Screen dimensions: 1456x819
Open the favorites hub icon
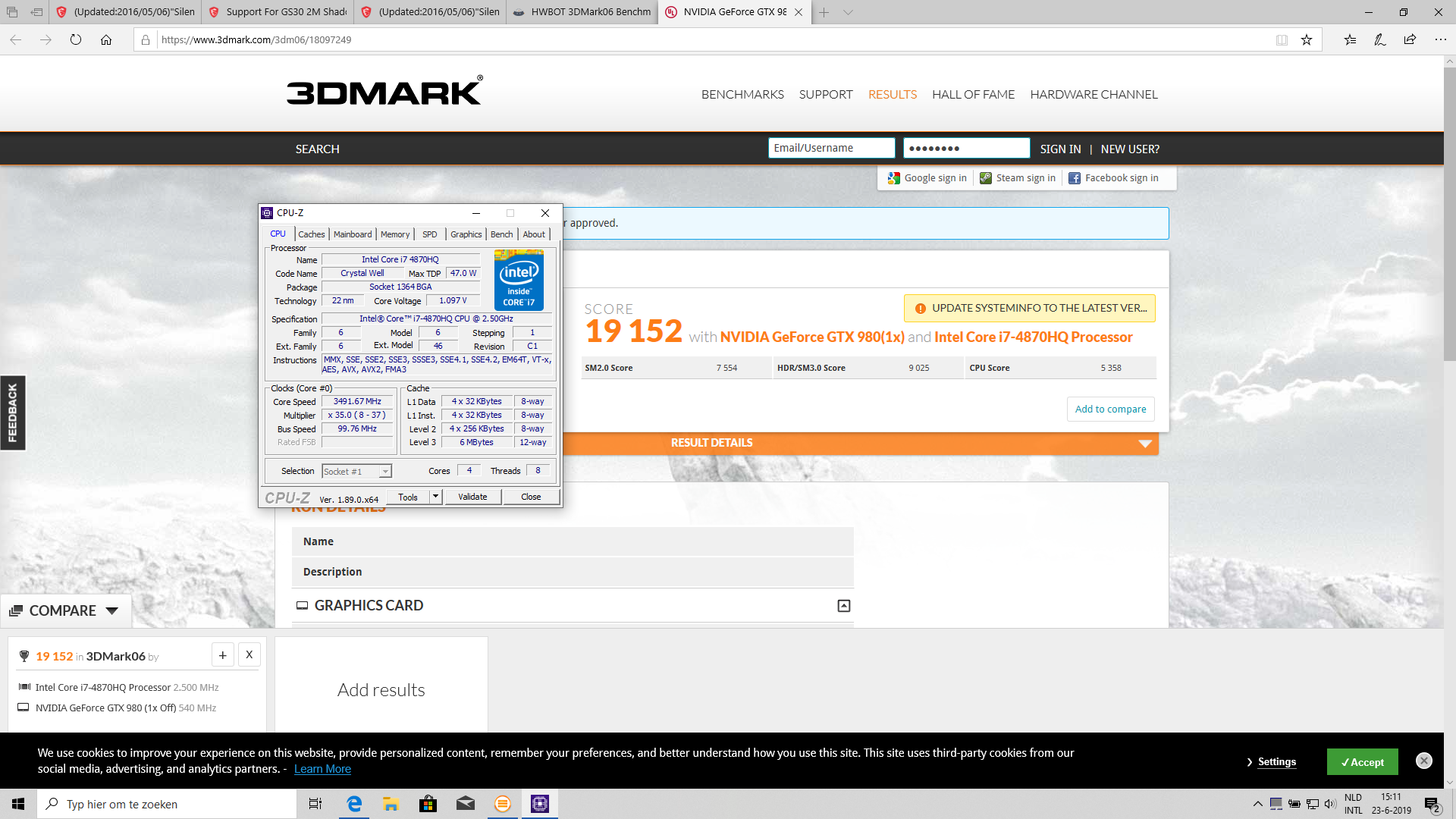click(x=1350, y=39)
